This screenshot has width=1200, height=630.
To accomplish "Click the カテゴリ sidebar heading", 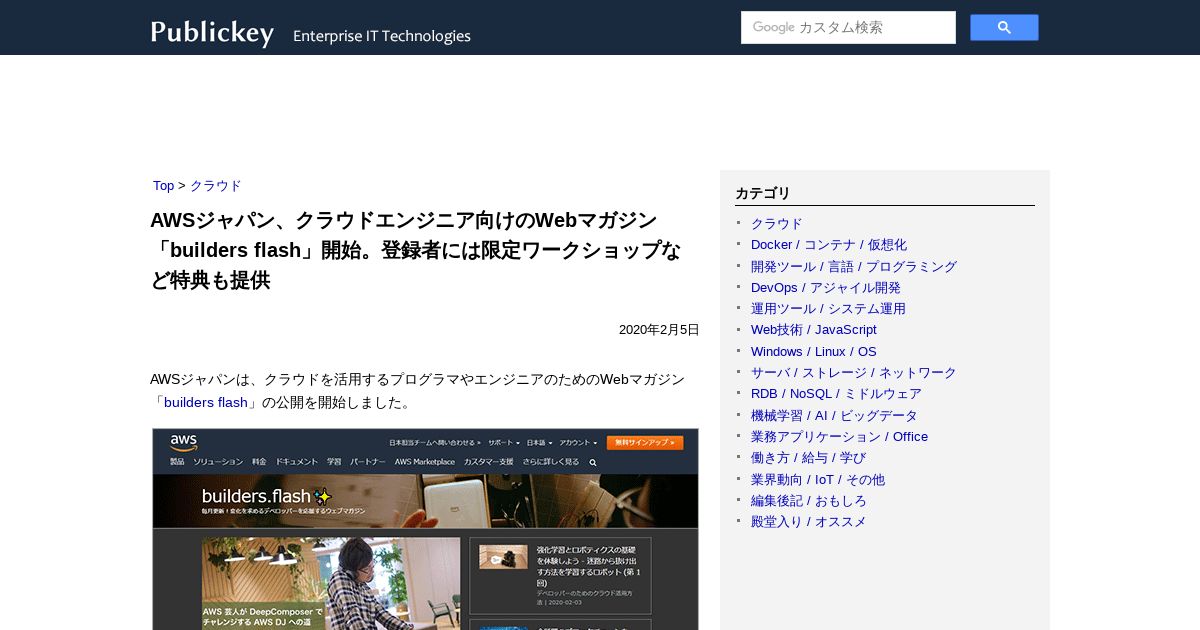I will [x=763, y=194].
